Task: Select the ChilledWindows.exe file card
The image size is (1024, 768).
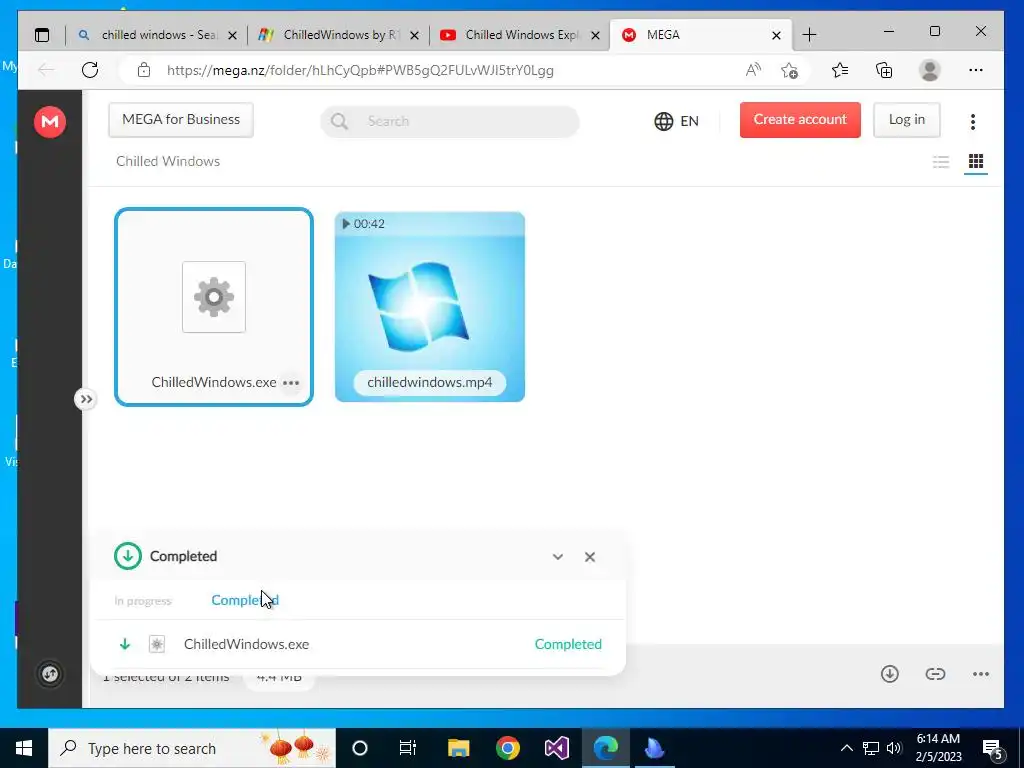Action: coord(214,307)
